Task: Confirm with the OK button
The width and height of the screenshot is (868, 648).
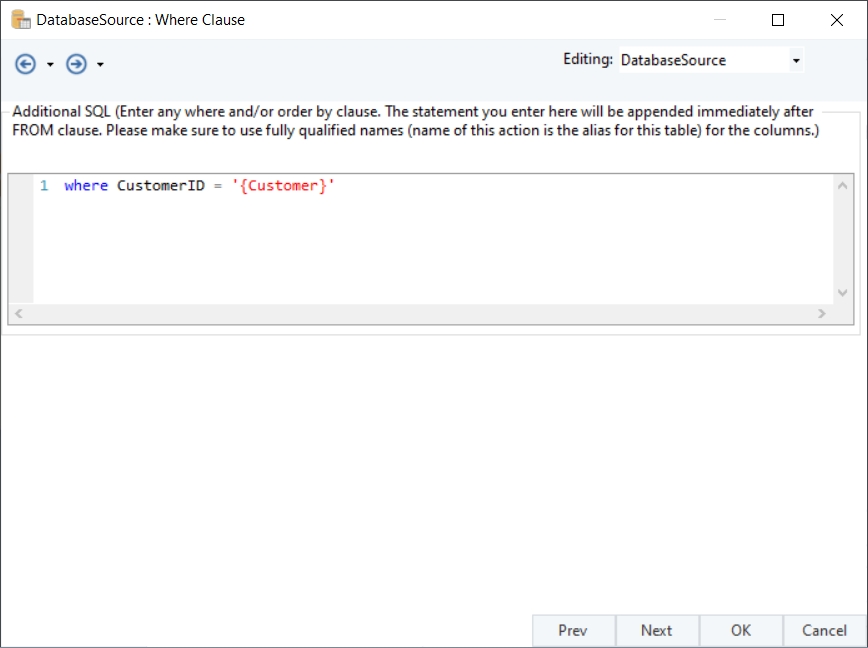Action: (740, 630)
